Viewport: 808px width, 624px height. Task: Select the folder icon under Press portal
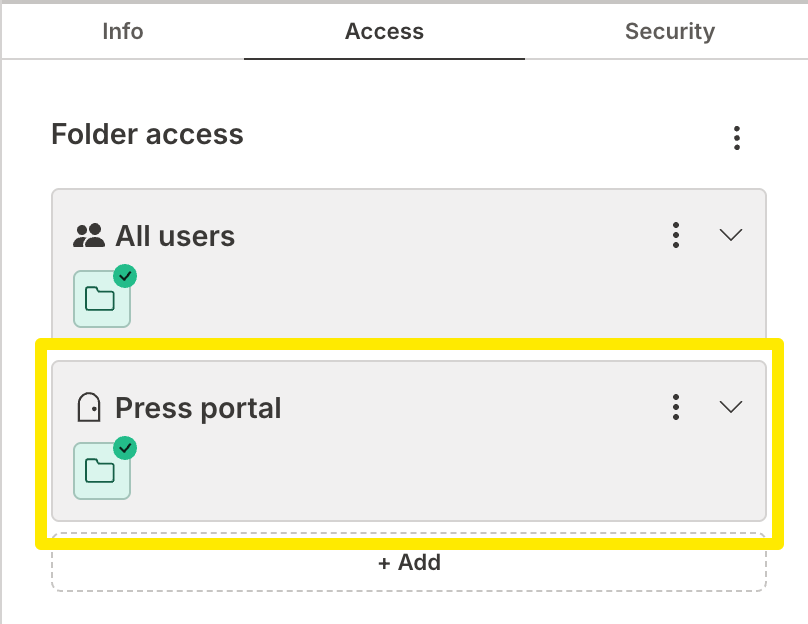101,470
